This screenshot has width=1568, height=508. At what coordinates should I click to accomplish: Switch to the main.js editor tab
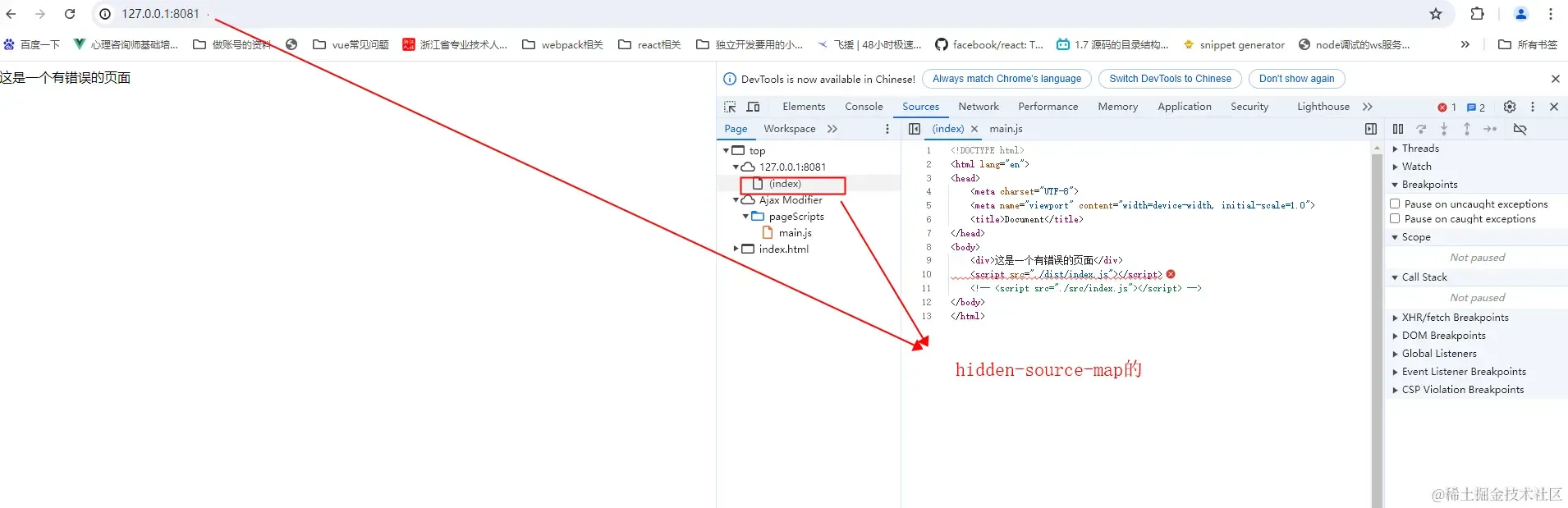click(x=1006, y=129)
